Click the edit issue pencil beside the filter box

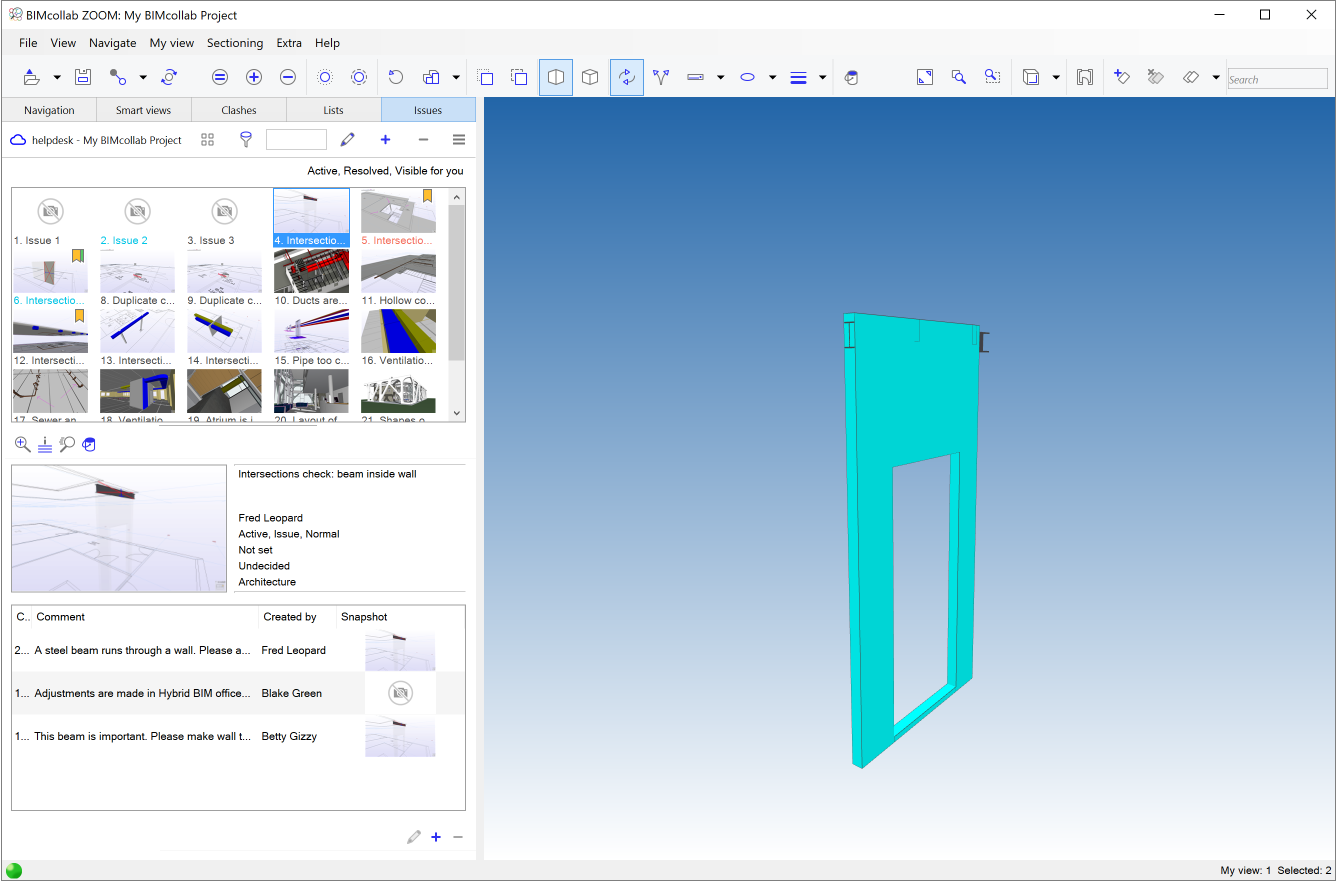point(347,140)
